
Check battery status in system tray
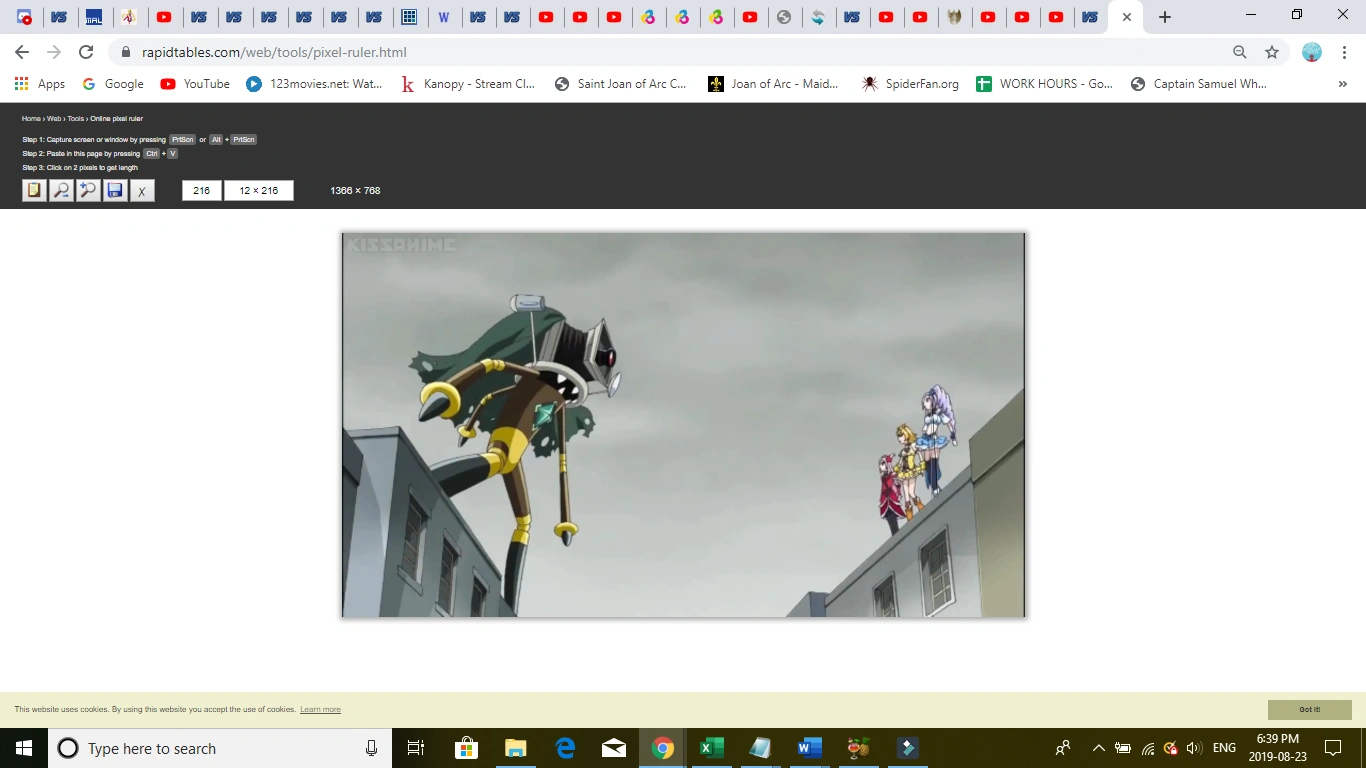coord(1123,748)
